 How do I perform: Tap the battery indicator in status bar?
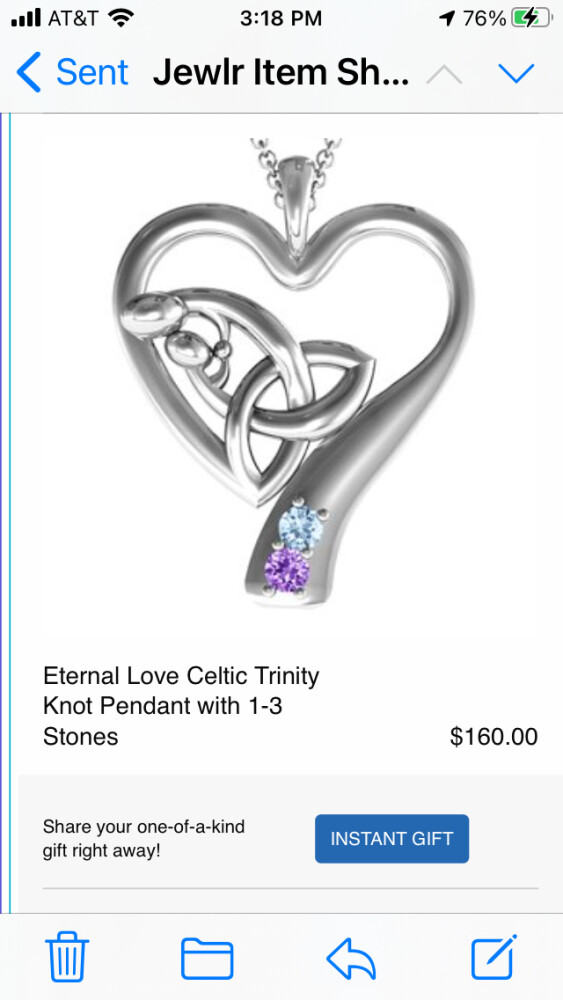(x=532, y=18)
